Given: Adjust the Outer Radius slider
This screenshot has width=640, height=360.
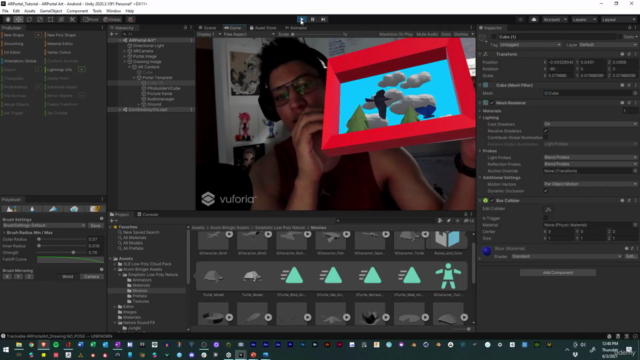Looking at the screenshot, I should coord(62,239).
